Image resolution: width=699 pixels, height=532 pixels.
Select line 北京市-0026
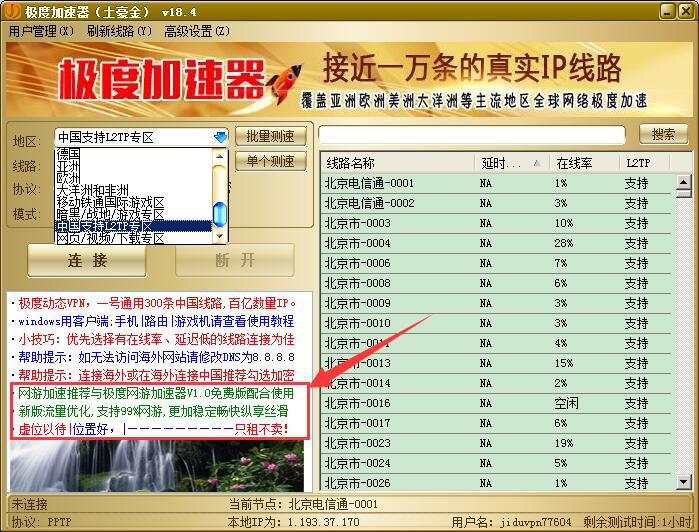[496, 483]
